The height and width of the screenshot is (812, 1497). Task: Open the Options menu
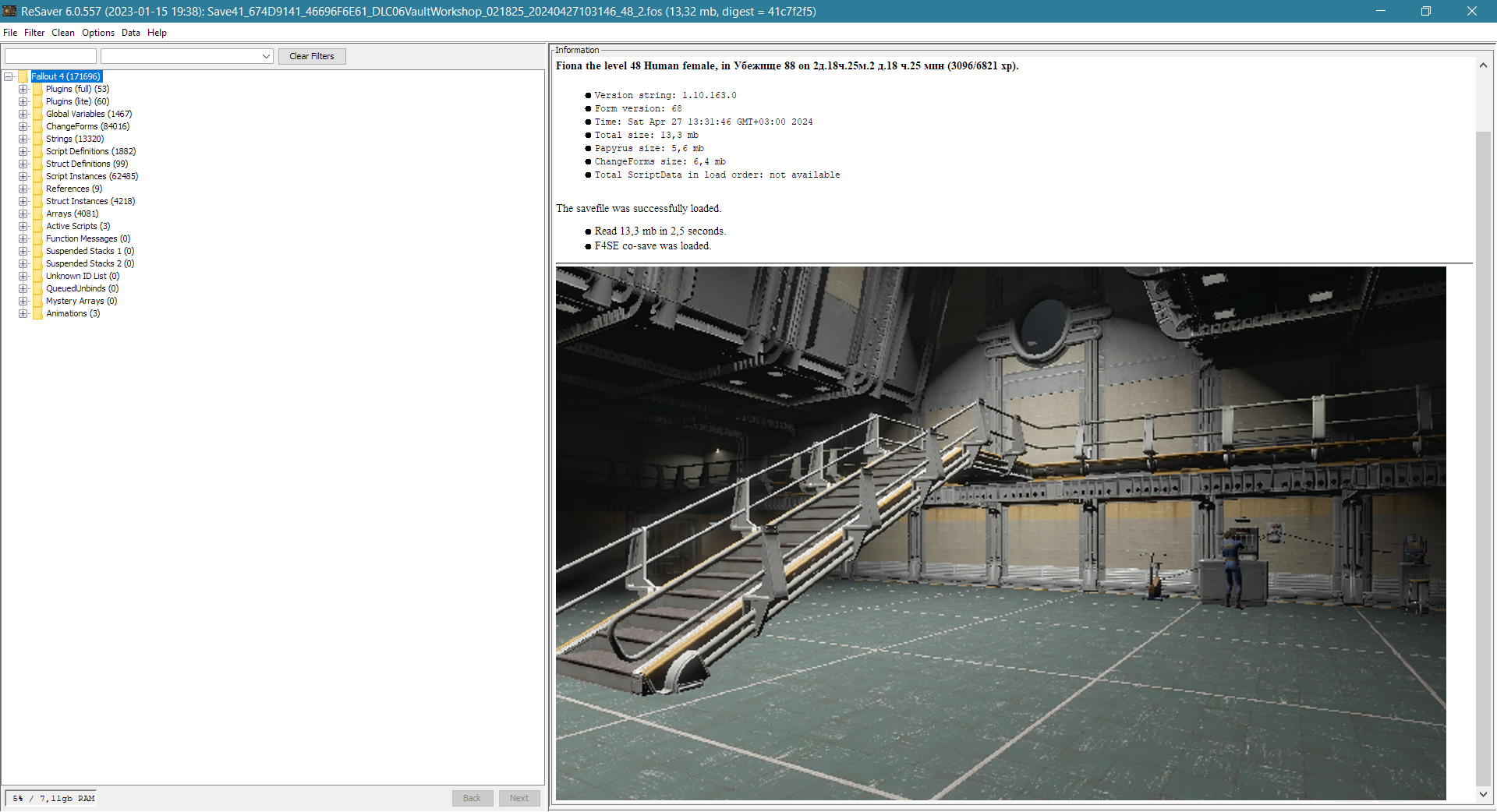98,33
